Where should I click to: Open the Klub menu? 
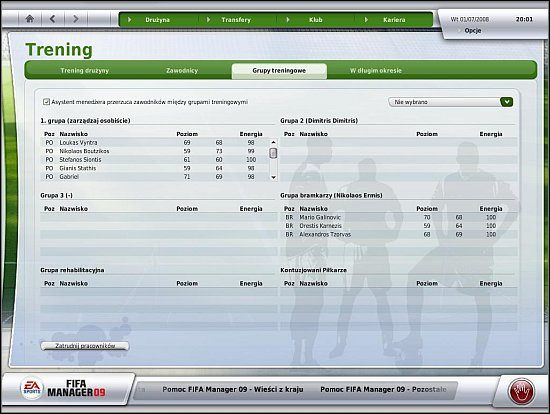point(315,20)
